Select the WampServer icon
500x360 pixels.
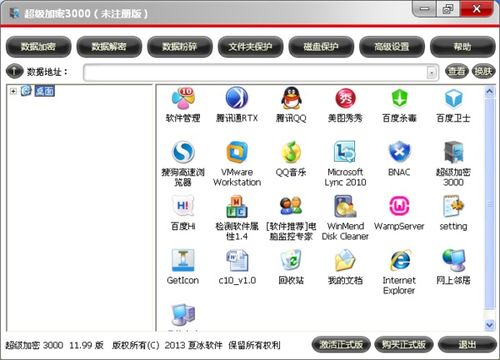399,207
